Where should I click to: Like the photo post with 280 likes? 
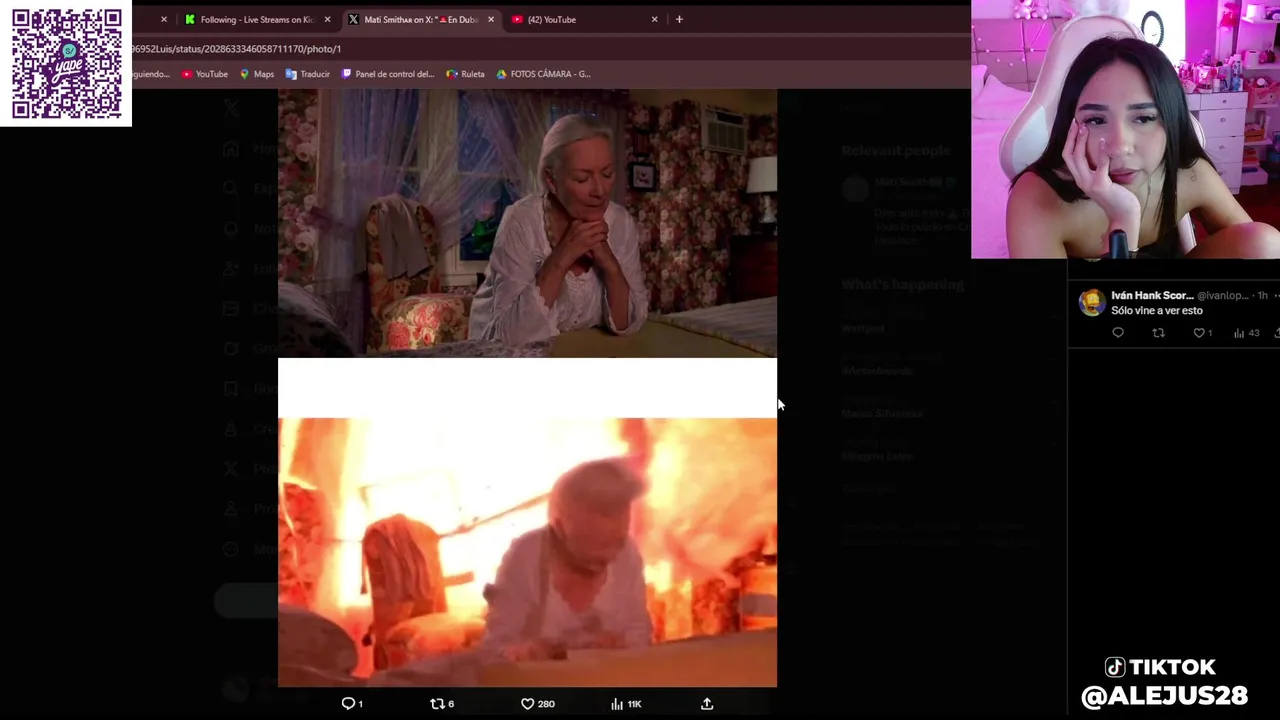537,704
